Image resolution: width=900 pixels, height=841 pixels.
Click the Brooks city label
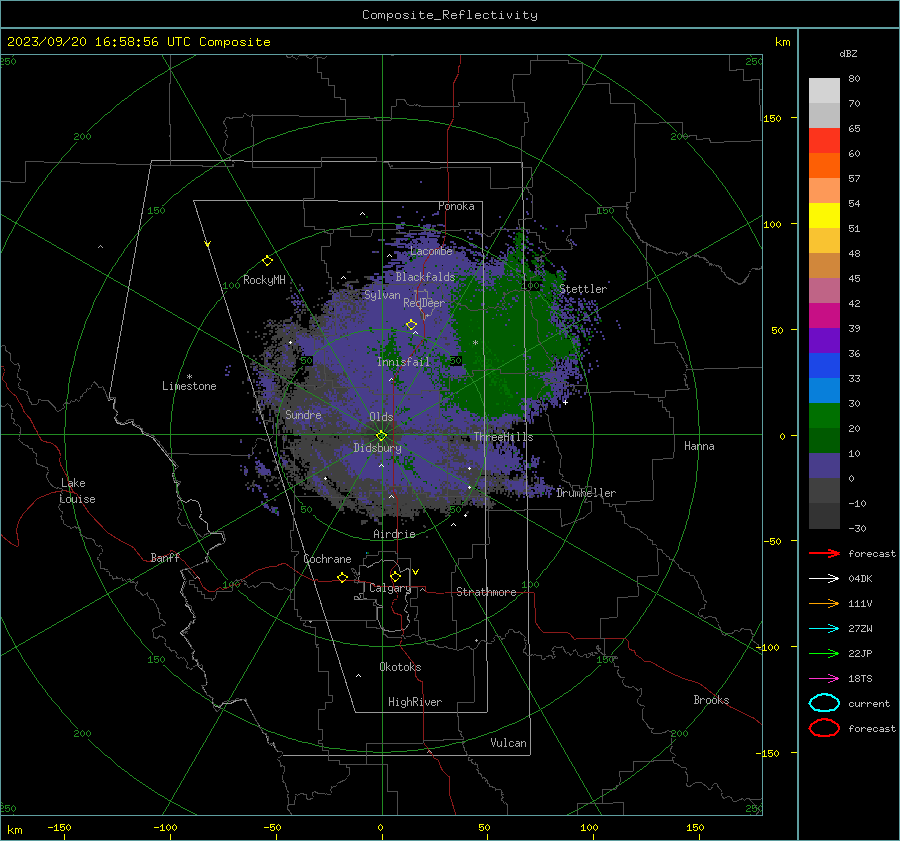(711, 700)
